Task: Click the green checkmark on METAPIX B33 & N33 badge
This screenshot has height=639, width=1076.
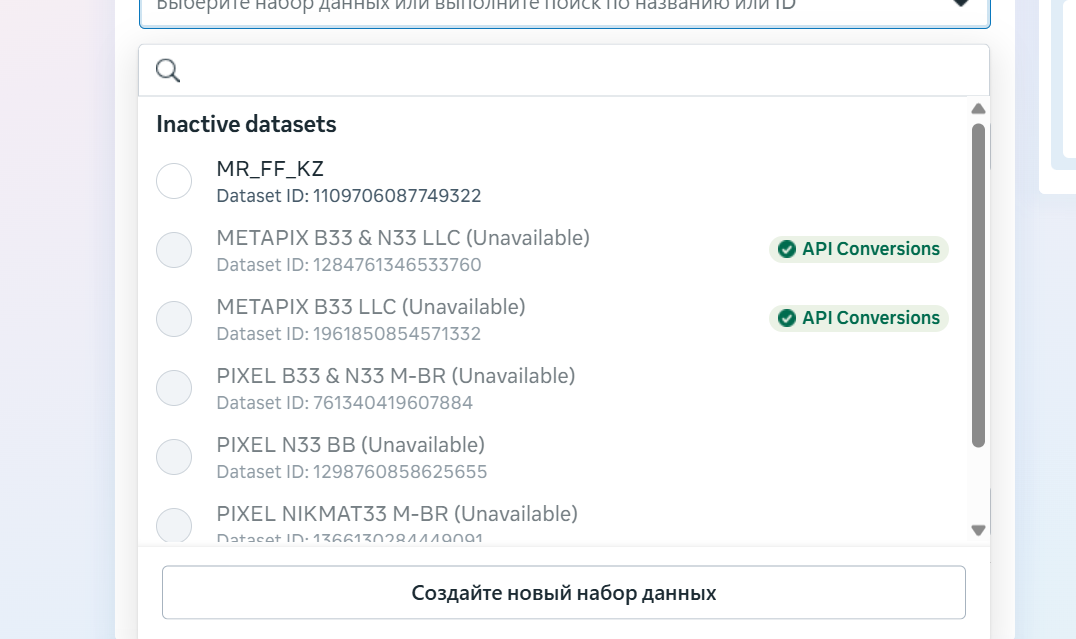Action: tap(787, 249)
